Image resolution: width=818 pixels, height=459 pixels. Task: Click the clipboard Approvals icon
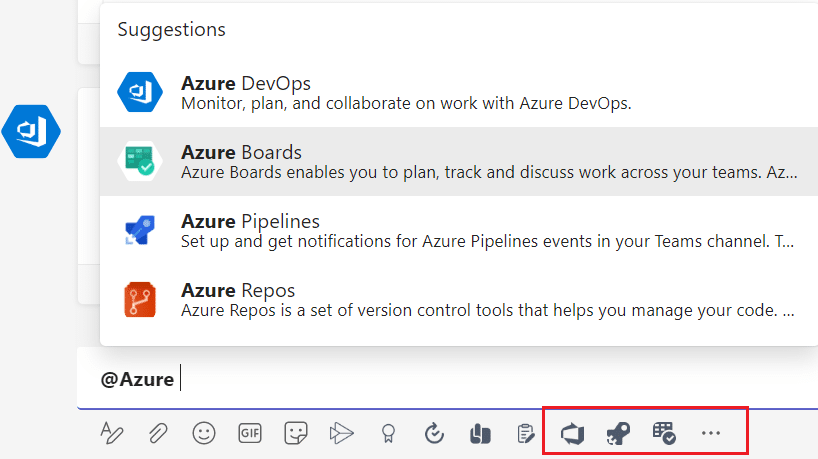525,433
